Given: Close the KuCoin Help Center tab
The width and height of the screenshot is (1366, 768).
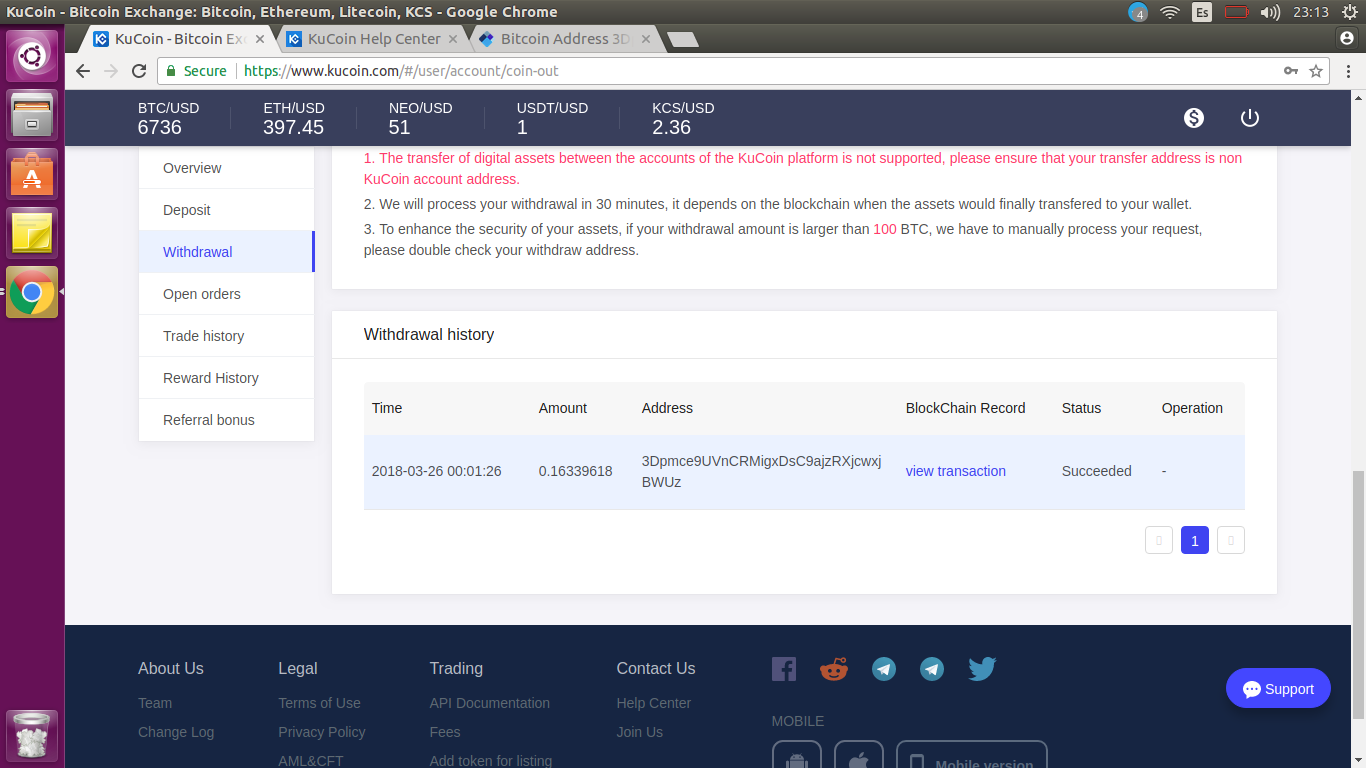Looking at the screenshot, I should coord(453,39).
